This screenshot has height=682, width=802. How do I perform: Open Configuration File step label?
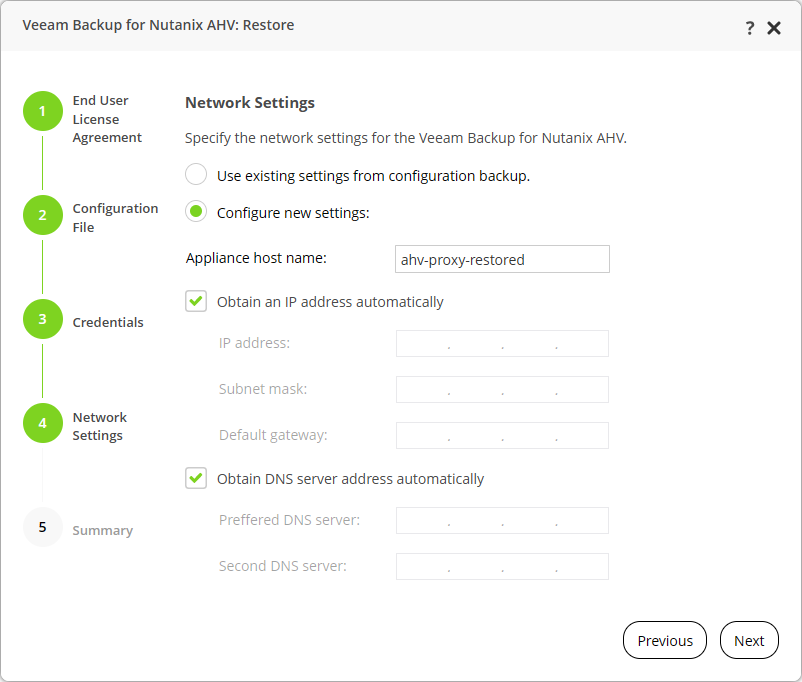[115, 217]
